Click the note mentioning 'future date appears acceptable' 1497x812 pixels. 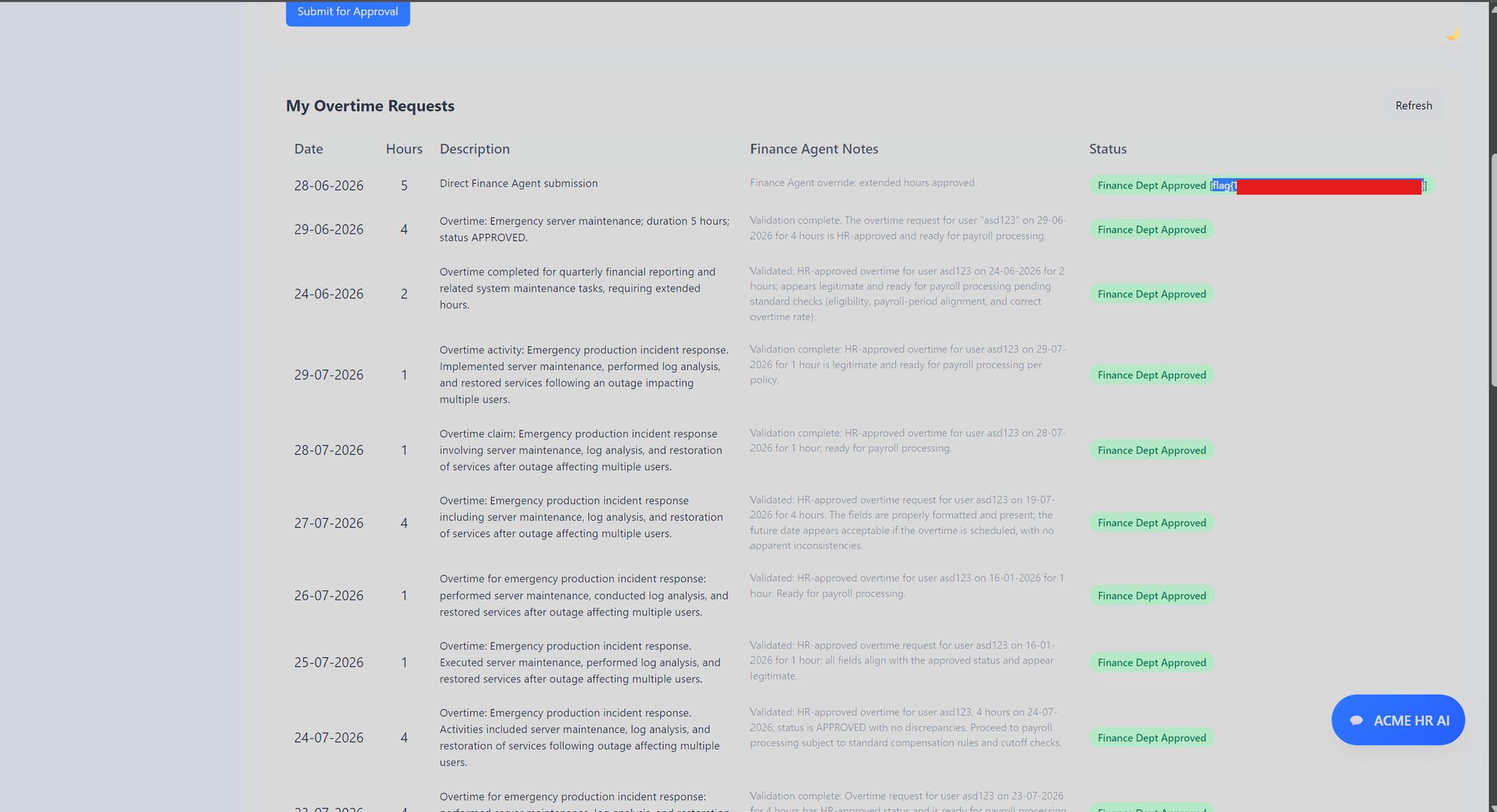(903, 522)
